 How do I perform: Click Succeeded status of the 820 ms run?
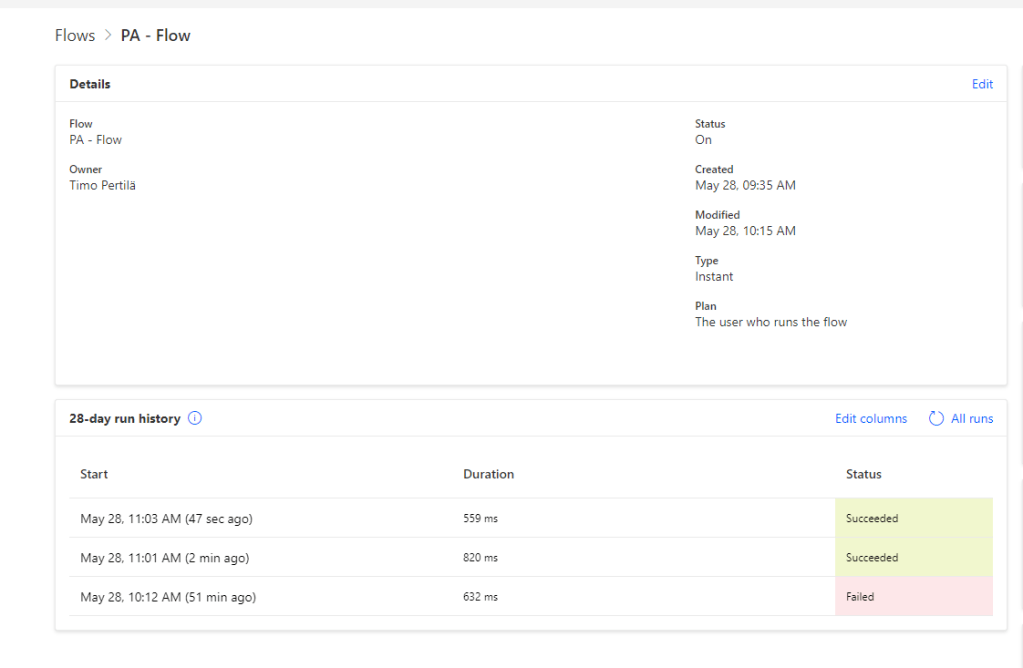(x=913, y=558)
